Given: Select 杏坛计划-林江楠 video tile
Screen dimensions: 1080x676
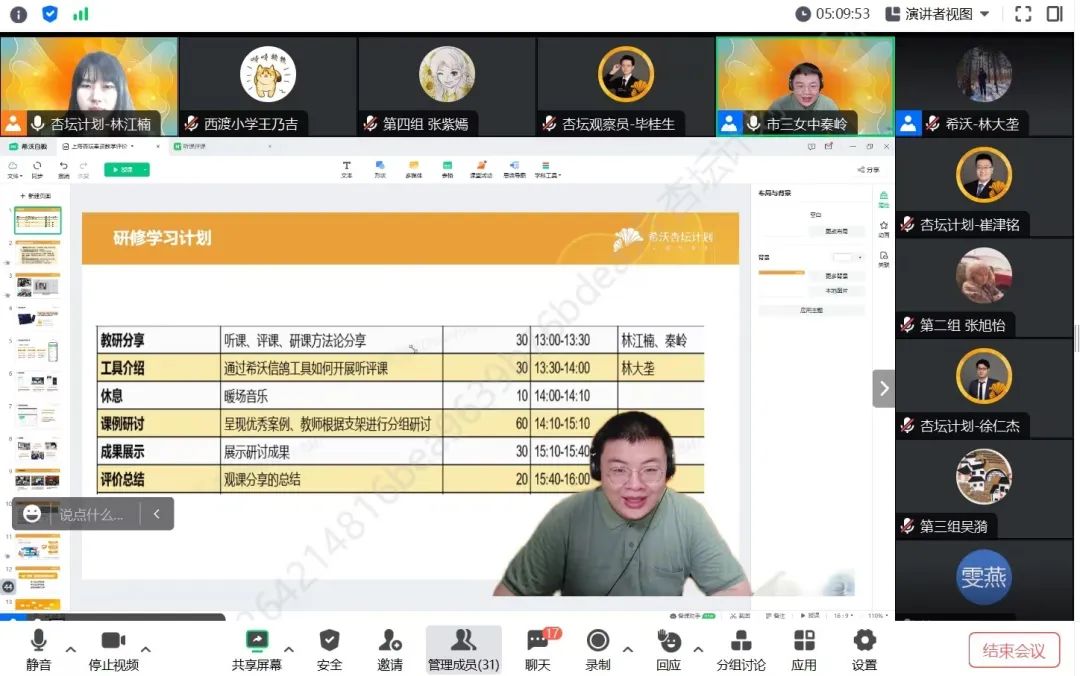Looking at the screenshot, I should (x=90, y=85).
